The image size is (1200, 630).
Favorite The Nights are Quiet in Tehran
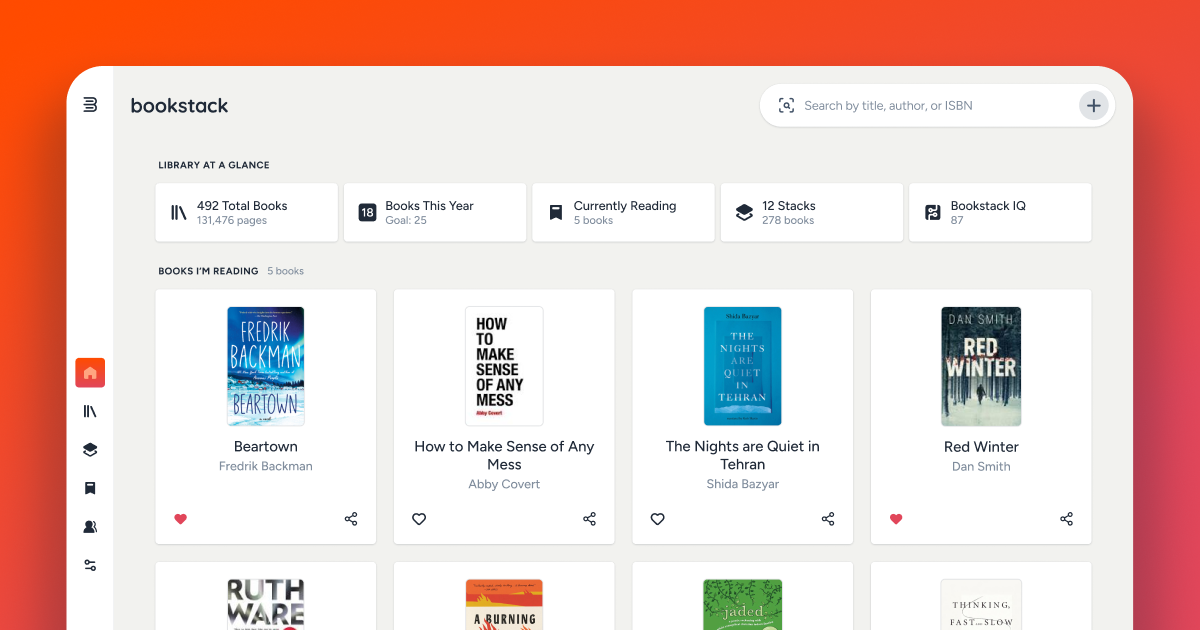657,519
